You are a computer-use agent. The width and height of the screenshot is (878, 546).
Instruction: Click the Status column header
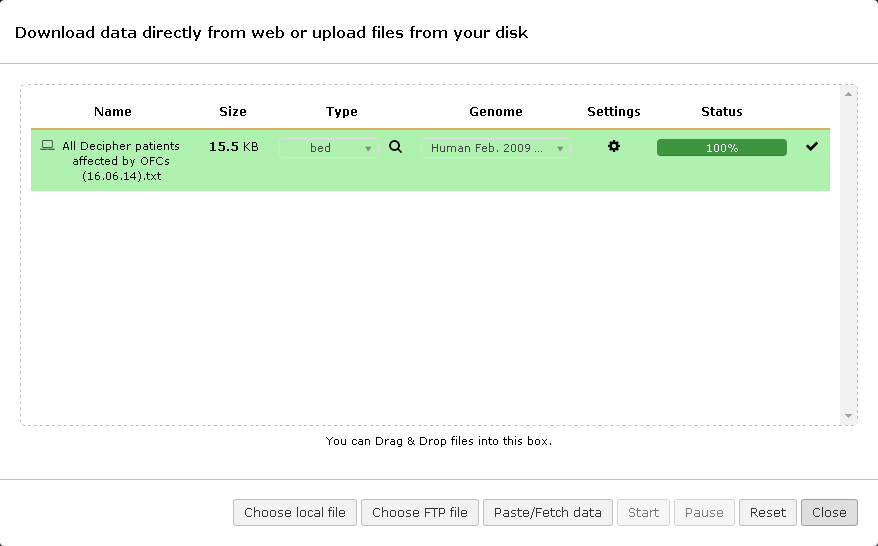(721, 111)
